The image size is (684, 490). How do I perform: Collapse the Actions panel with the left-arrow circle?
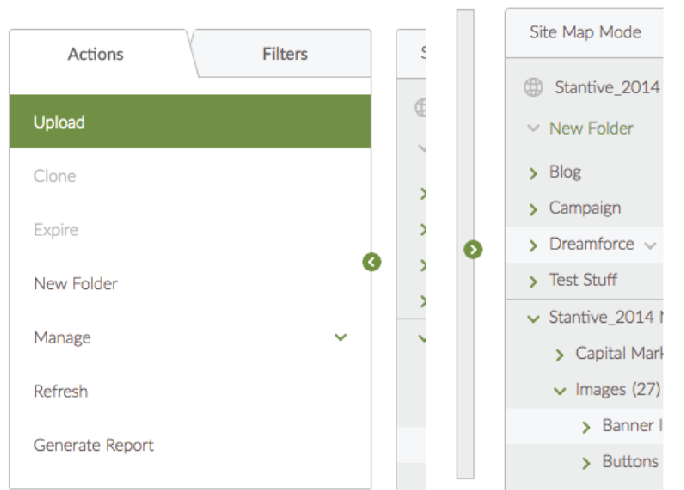coord(372,262)
